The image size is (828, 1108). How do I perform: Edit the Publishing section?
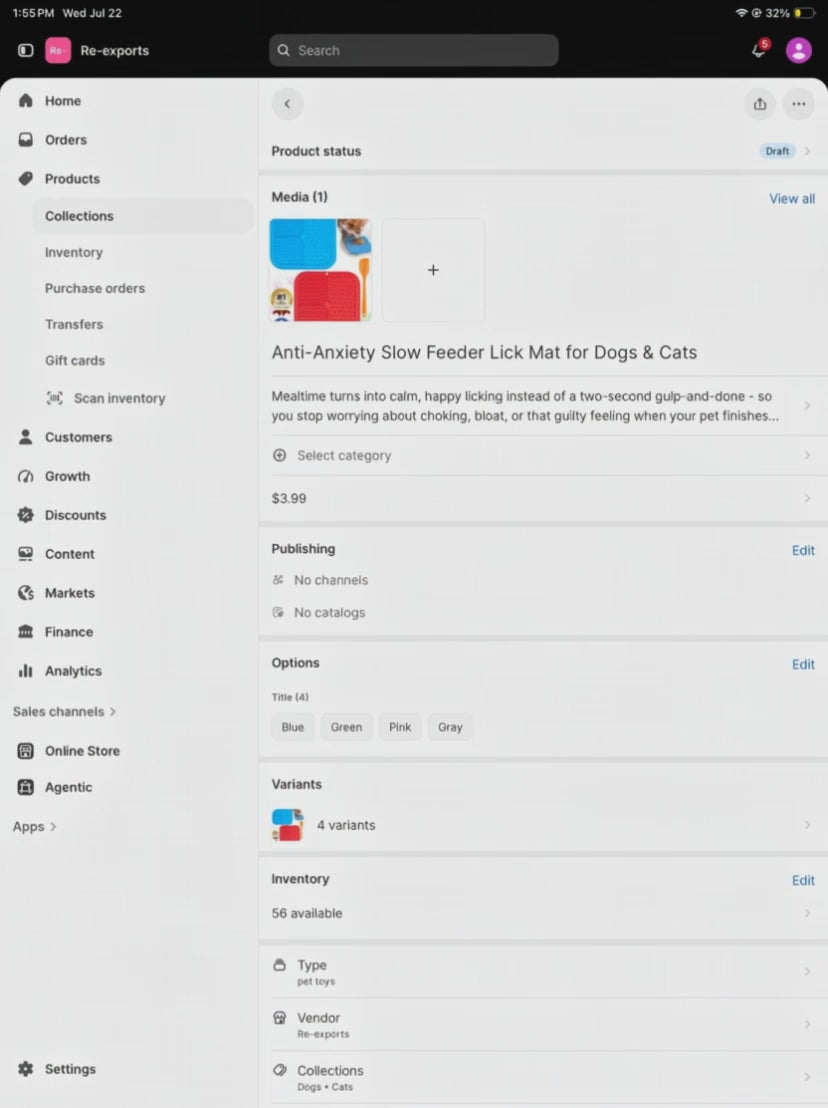pos(803,550)
